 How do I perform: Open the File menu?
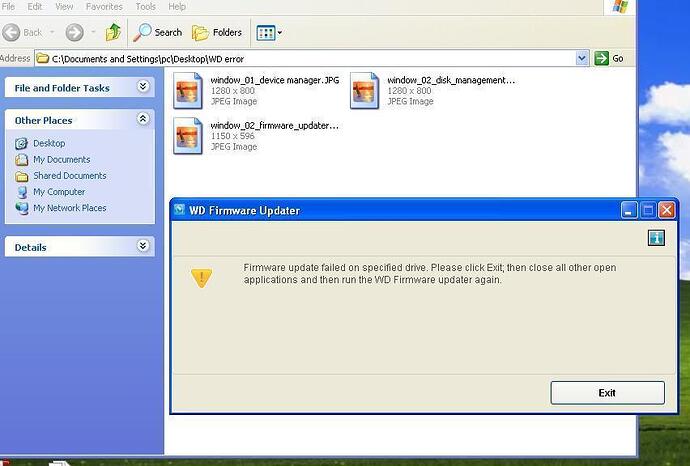8,7
